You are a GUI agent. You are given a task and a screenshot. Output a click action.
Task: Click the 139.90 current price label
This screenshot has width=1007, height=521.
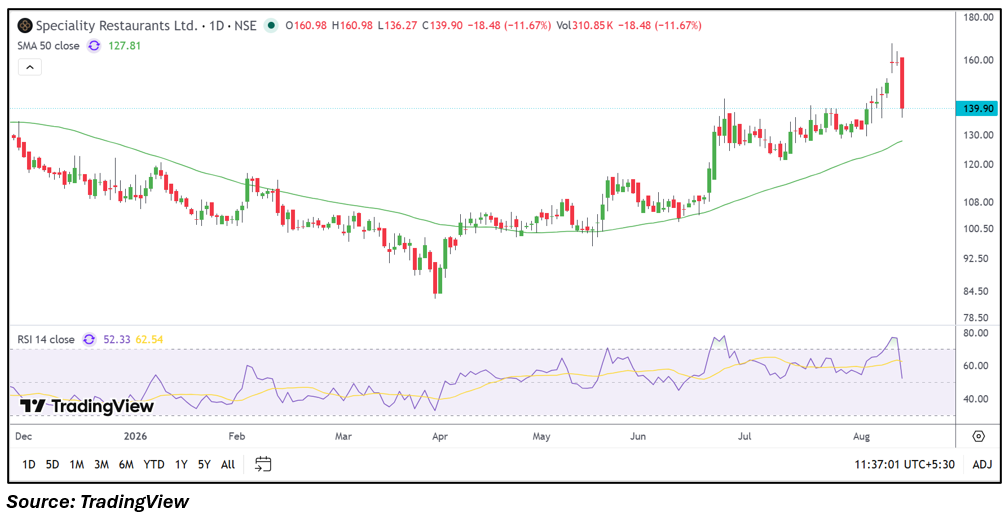[x=976, y=109]
